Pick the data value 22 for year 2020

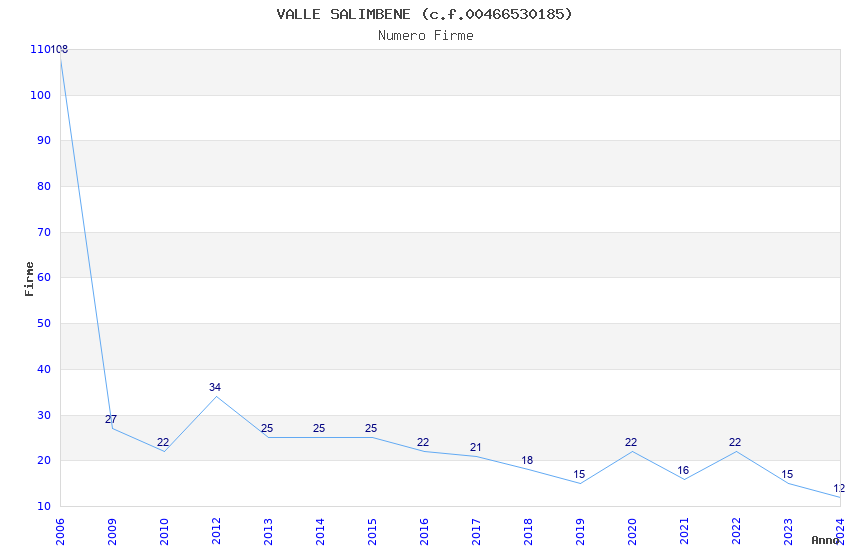coord(631,443)
